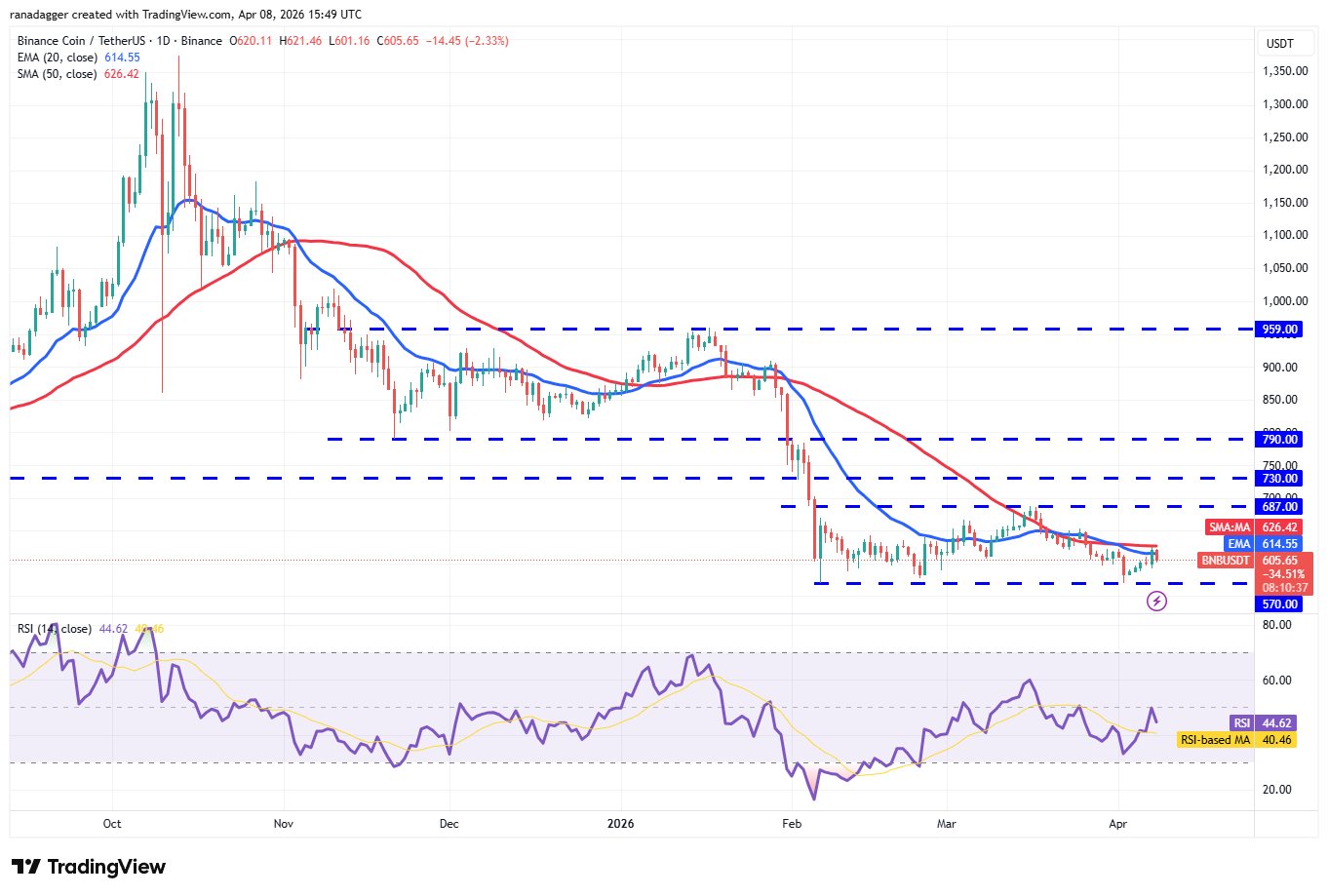Toggle the EMA (20, close) legend entry

click(59, 58)
